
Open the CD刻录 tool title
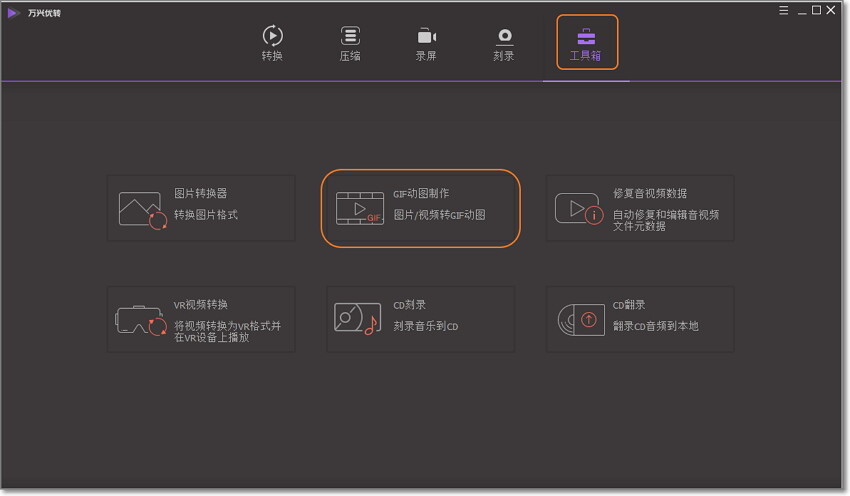pyautogui.click(x=409, y=305)
